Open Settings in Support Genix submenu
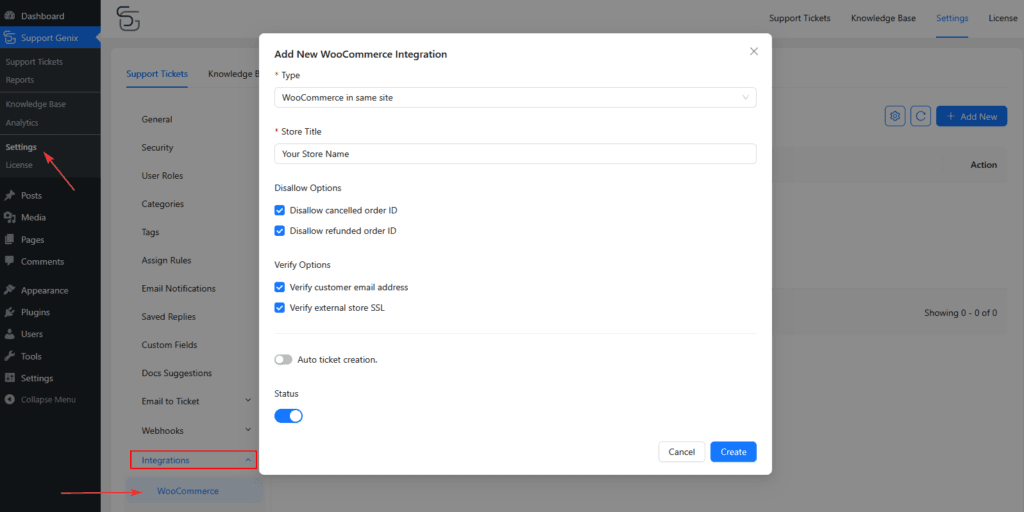Screen dimensions: 1024x512 coord(21,147)
